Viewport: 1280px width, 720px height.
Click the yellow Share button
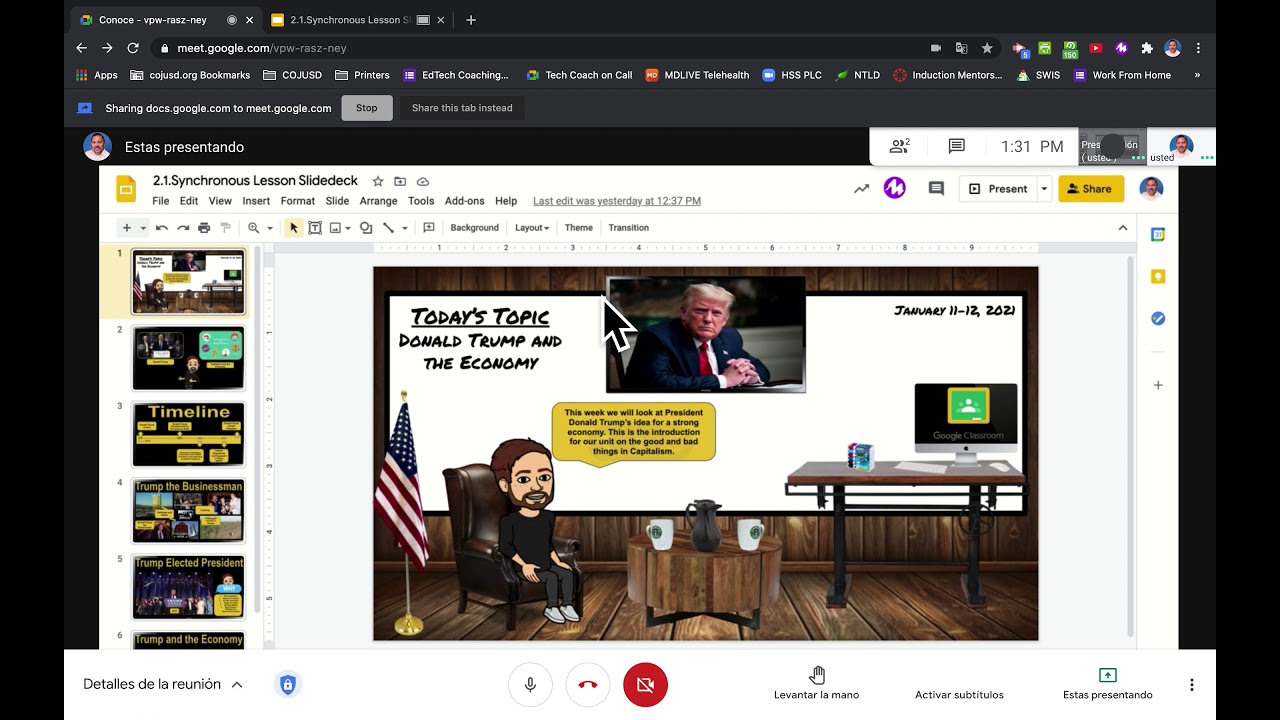[x=1091, y=188]
